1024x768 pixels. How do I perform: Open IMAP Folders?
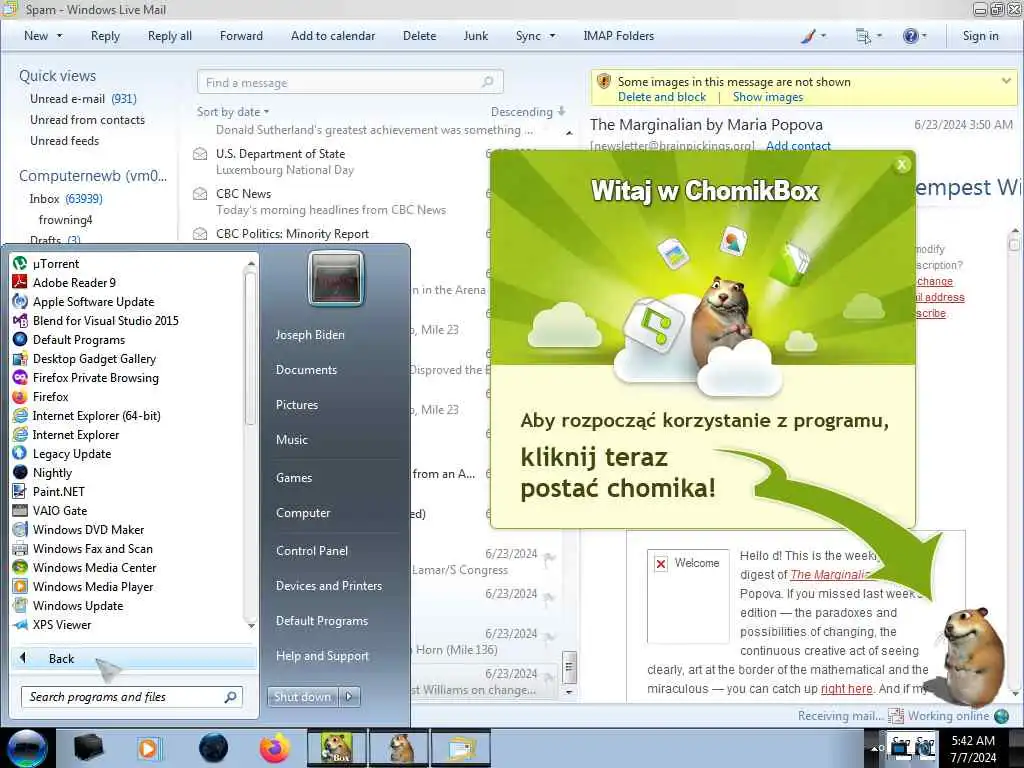click(618, 36)
